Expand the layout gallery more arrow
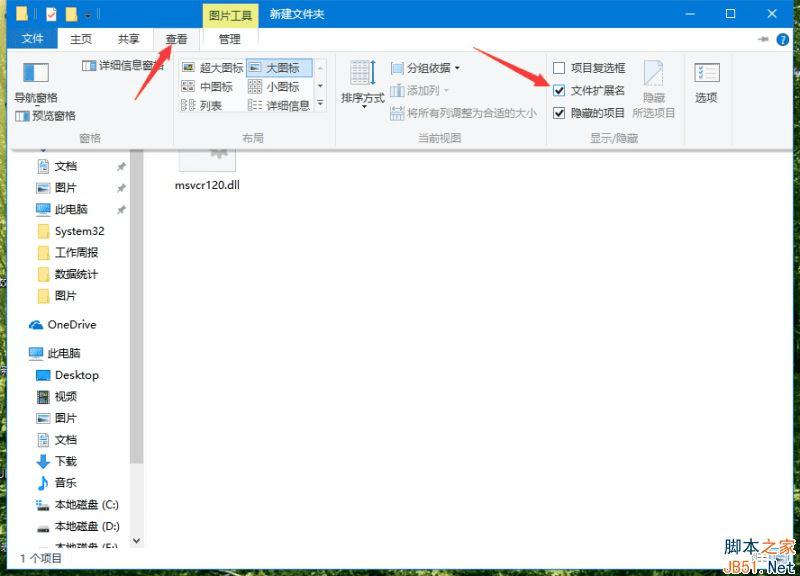This screenshot has height=576, width=800. 320,104
